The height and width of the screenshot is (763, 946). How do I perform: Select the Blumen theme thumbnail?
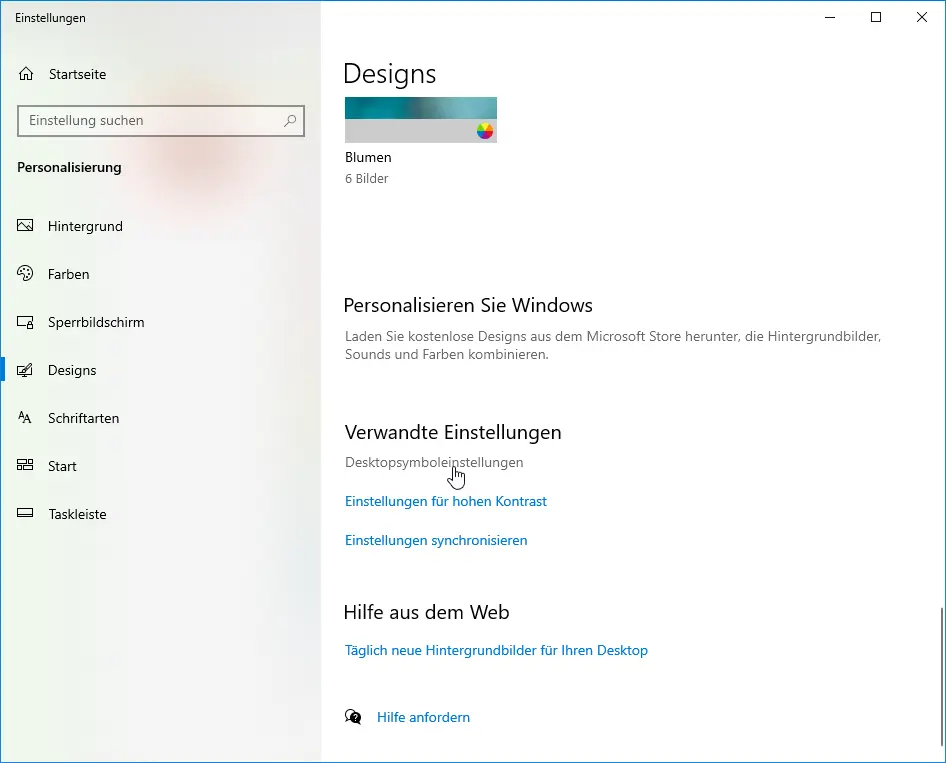point(421,119)
